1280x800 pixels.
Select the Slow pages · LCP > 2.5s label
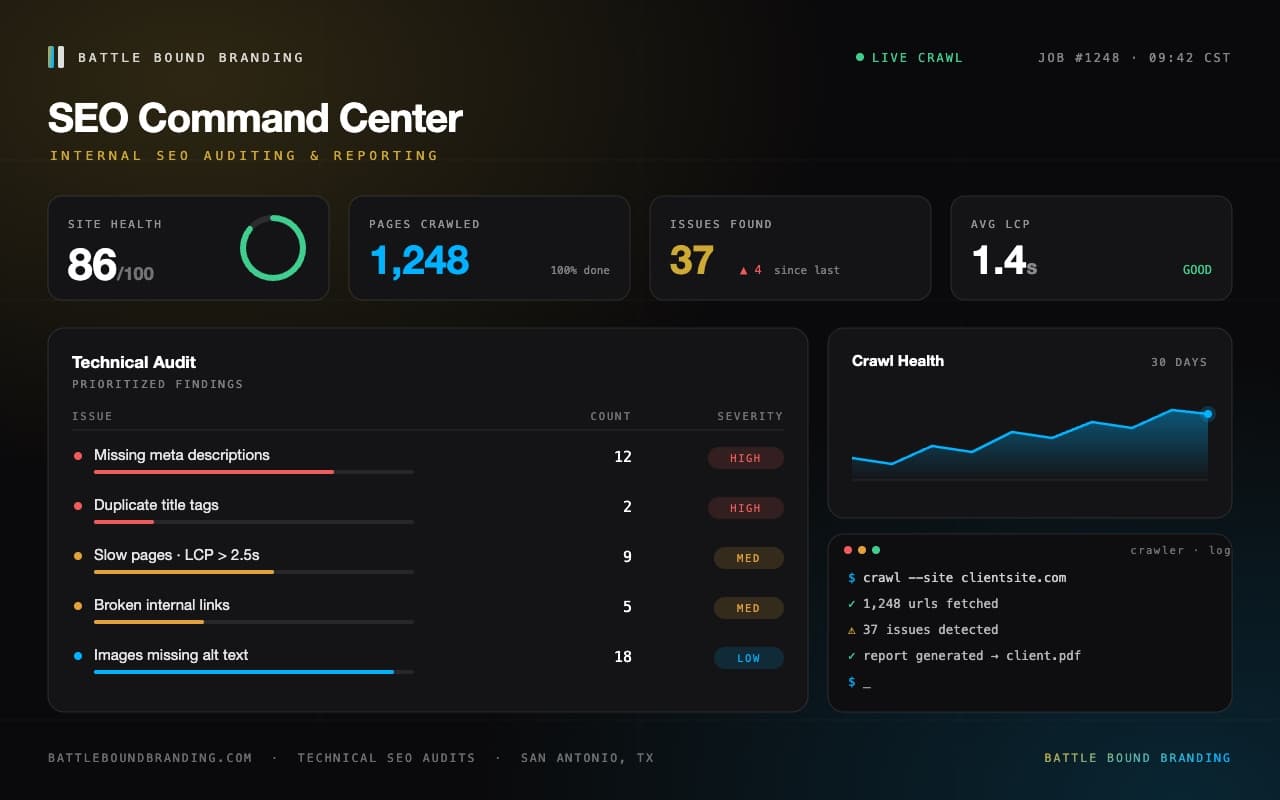(177, 555)
